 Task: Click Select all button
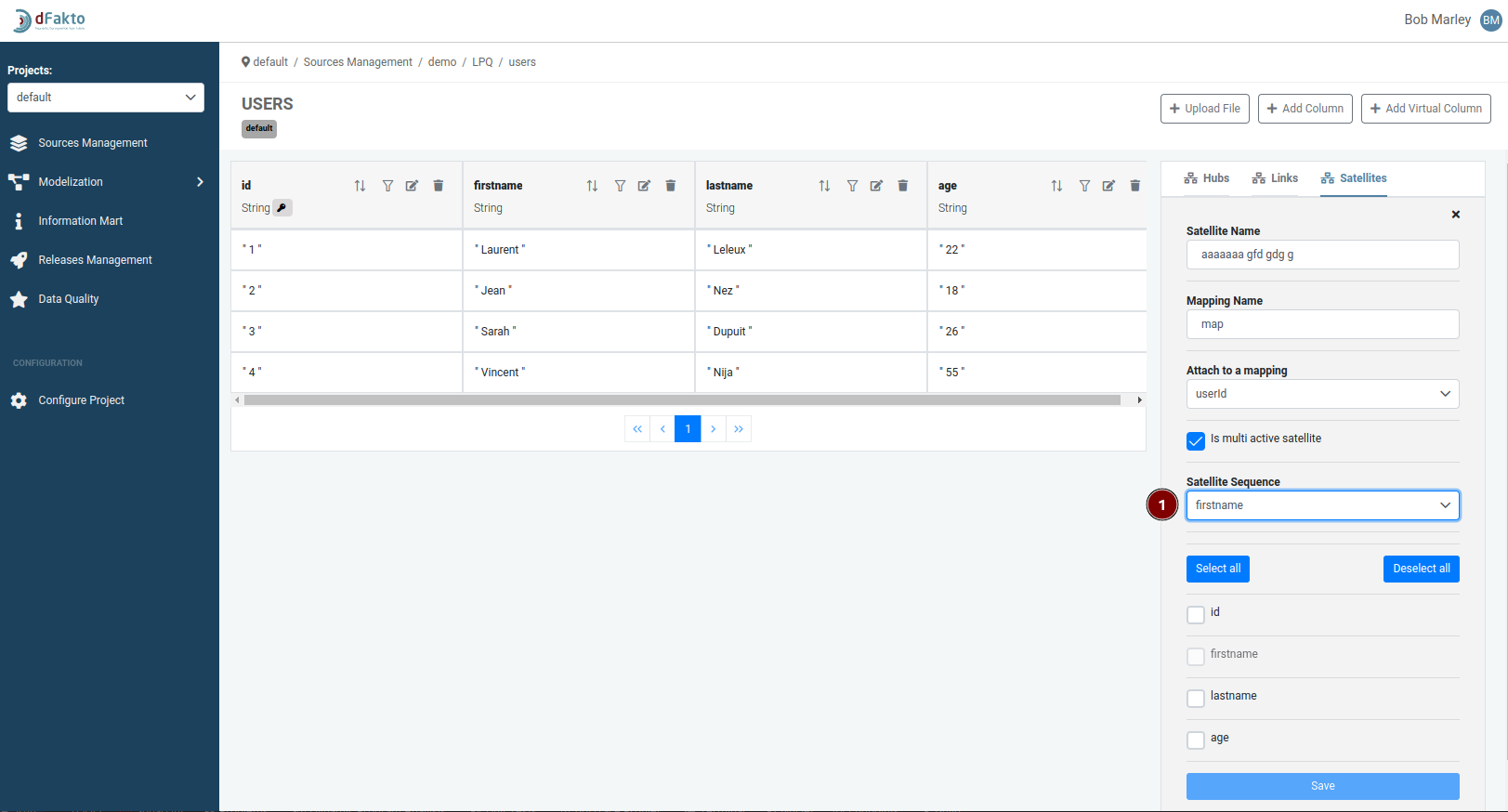click(1218, 569)
